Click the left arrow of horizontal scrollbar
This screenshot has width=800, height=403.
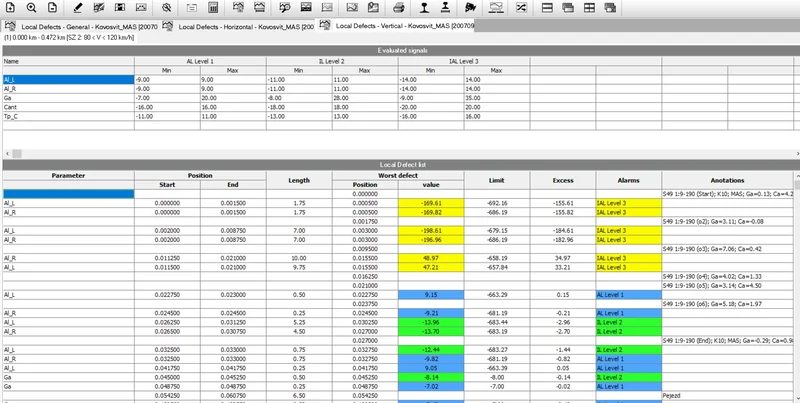pos(7,154)
